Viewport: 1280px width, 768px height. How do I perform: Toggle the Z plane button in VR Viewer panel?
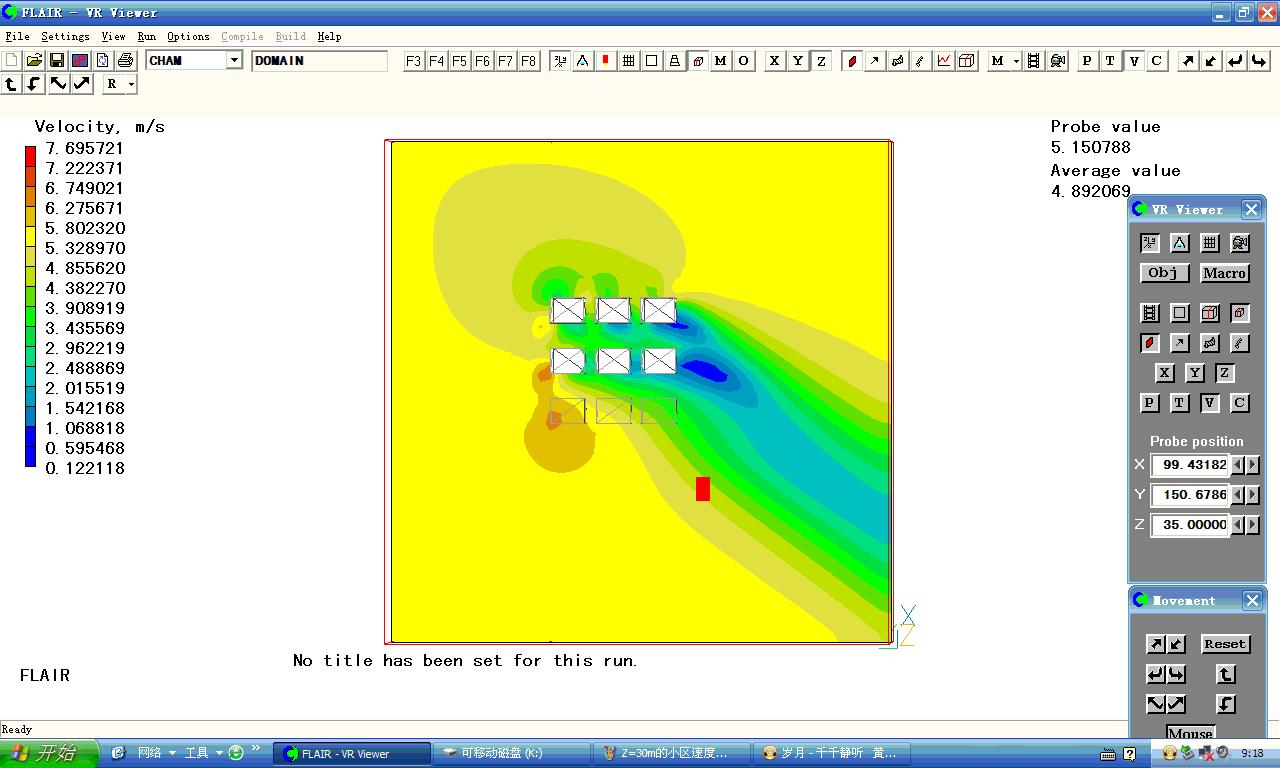(1224, 373)
